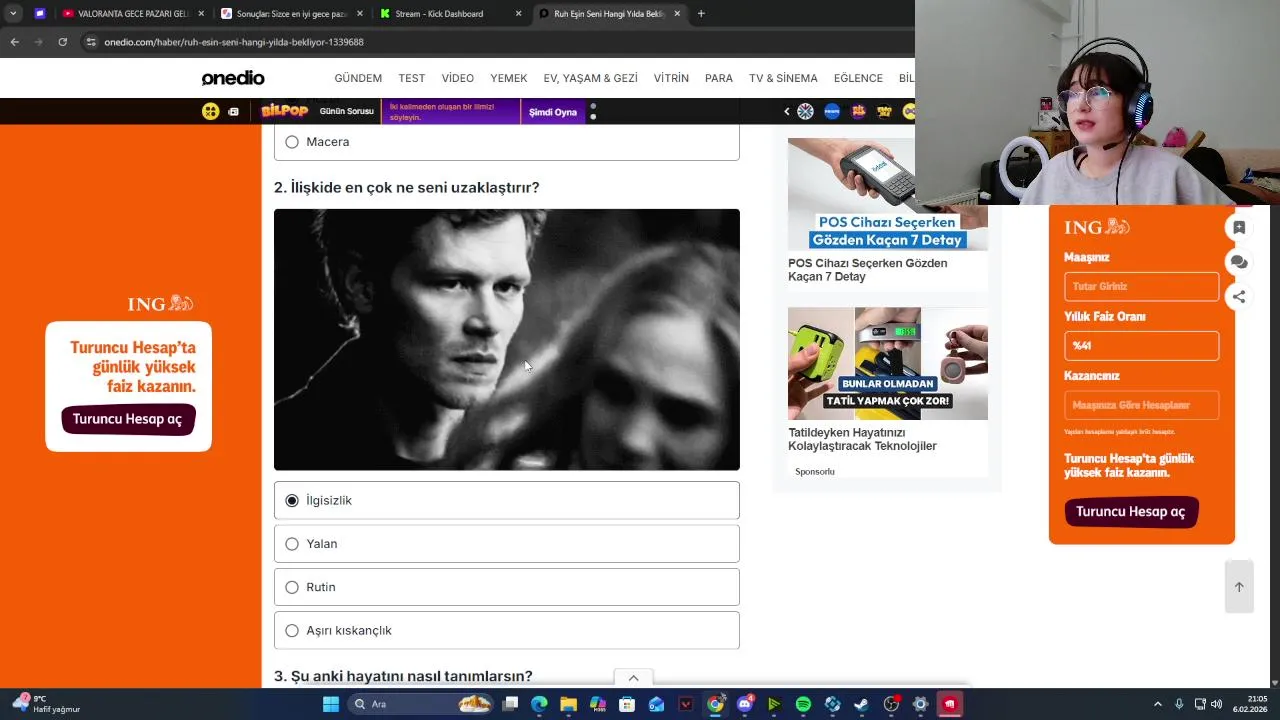Open Microsoft Store from the taskbar
The height and width of the screenshot is (720, 1280).
click(x=627, y=704)
